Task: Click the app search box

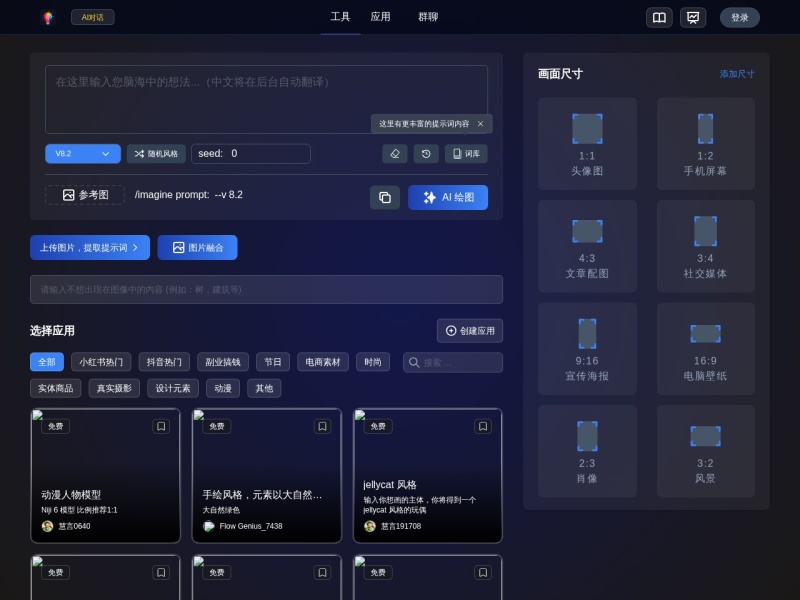Action: coord(453,362)
